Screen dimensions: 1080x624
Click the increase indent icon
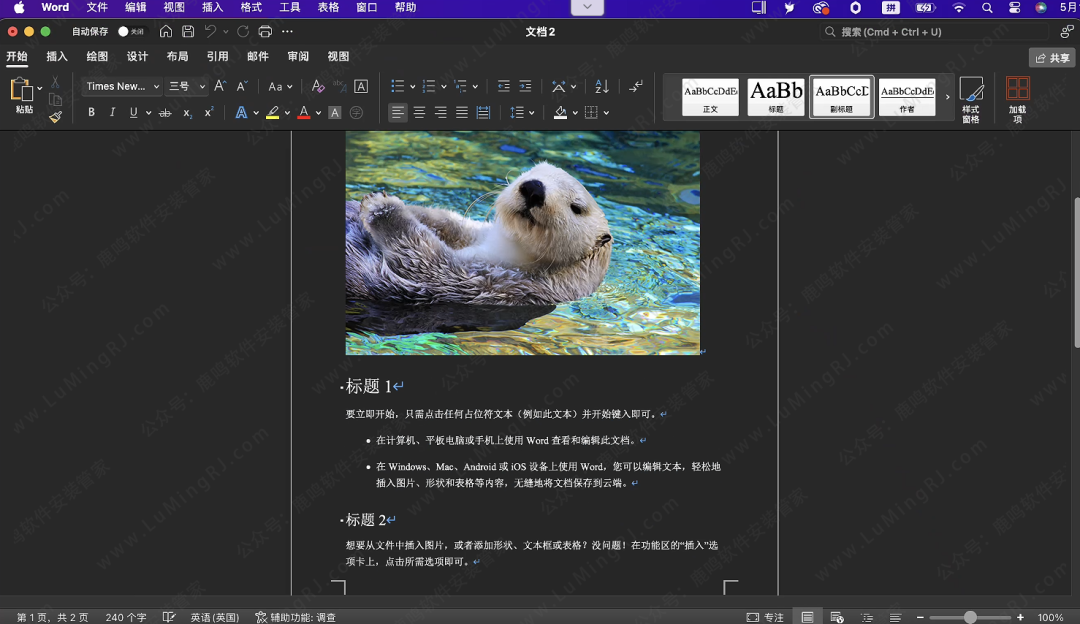(x=526, y=87)
